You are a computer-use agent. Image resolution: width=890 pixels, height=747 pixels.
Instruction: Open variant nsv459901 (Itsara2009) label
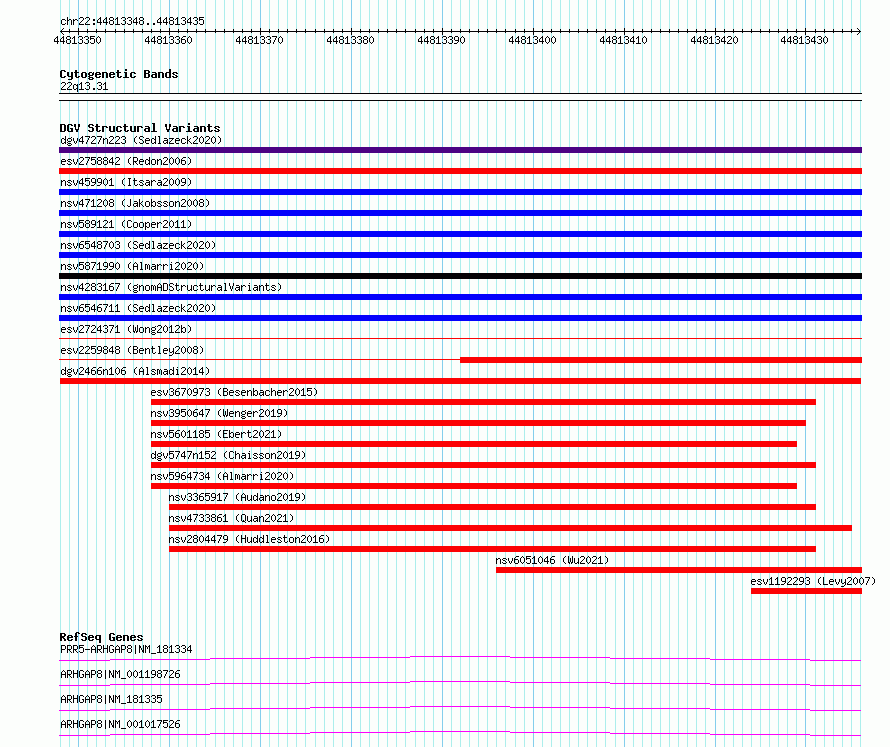[x=126, y=182]
